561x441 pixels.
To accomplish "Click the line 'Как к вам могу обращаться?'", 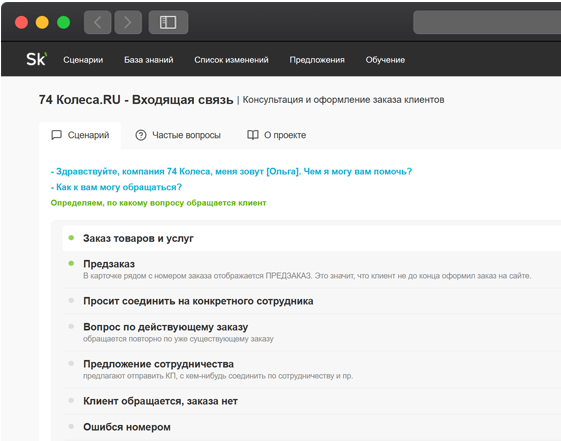I will [116, 187].
